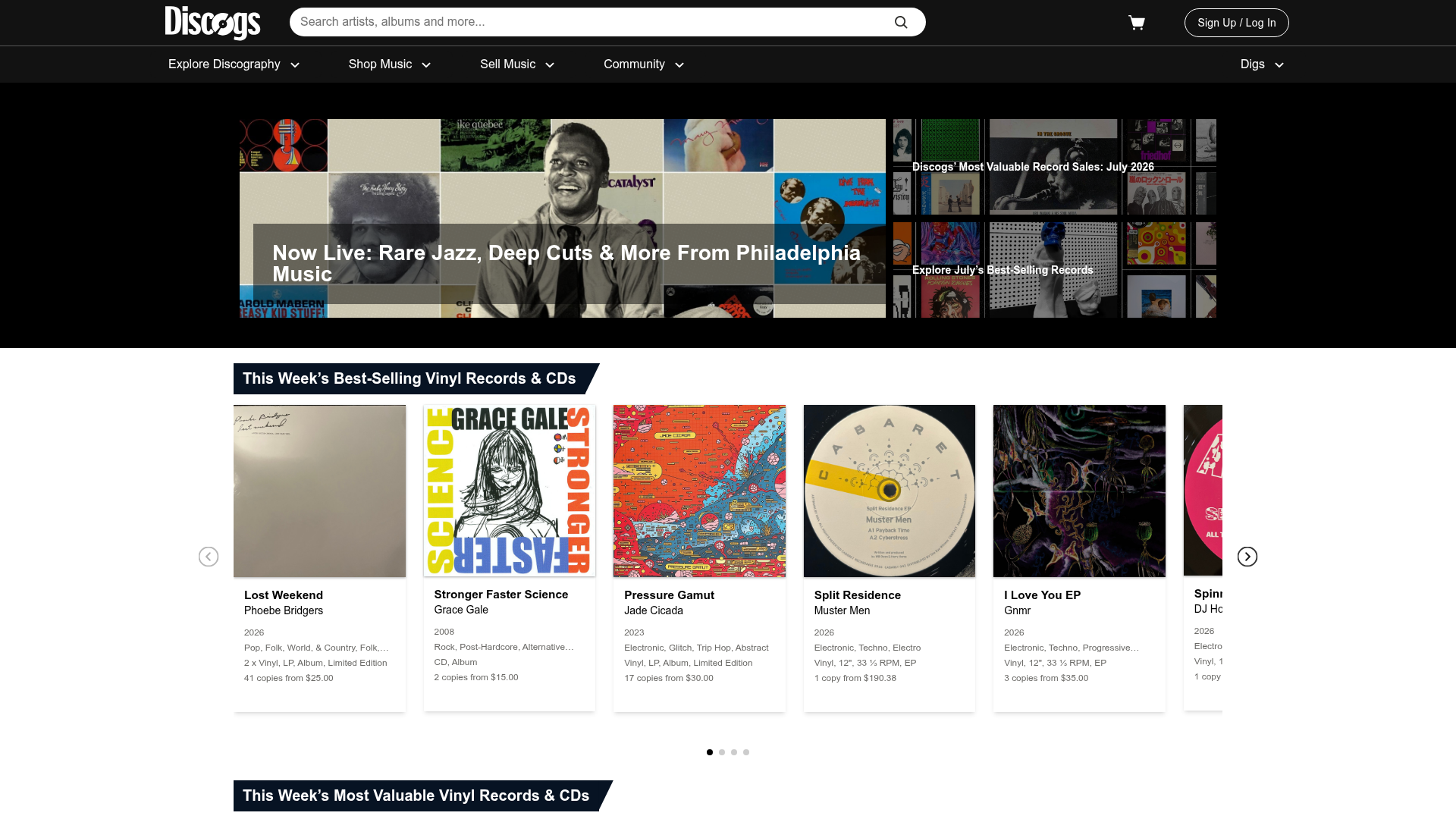Image resolution: width=1456 pixels, height=819 pixels.
Task: Expand Sell Music menu
Action: [x=517, y=64]
